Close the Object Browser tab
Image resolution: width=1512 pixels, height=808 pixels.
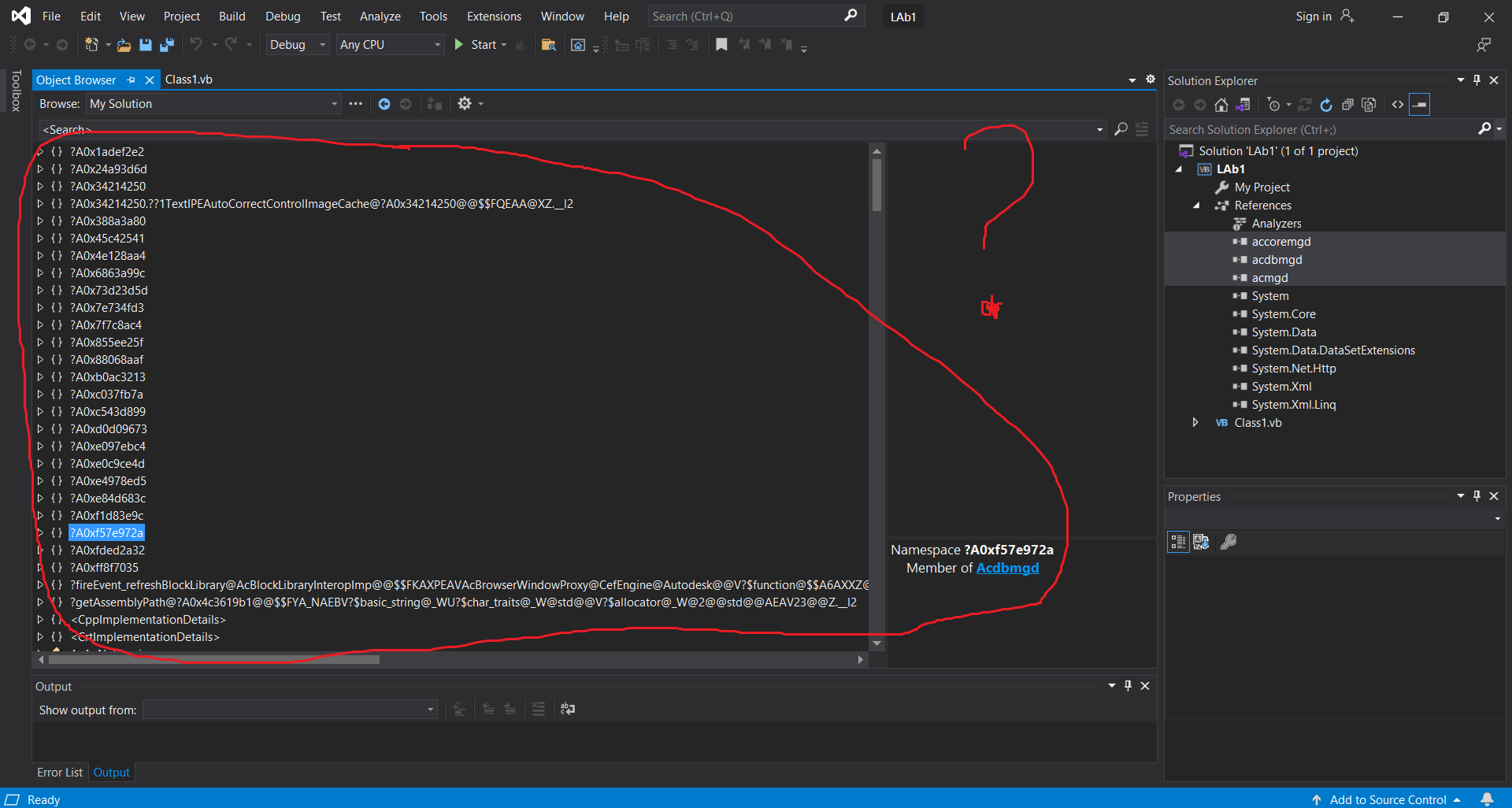[150, 80]
